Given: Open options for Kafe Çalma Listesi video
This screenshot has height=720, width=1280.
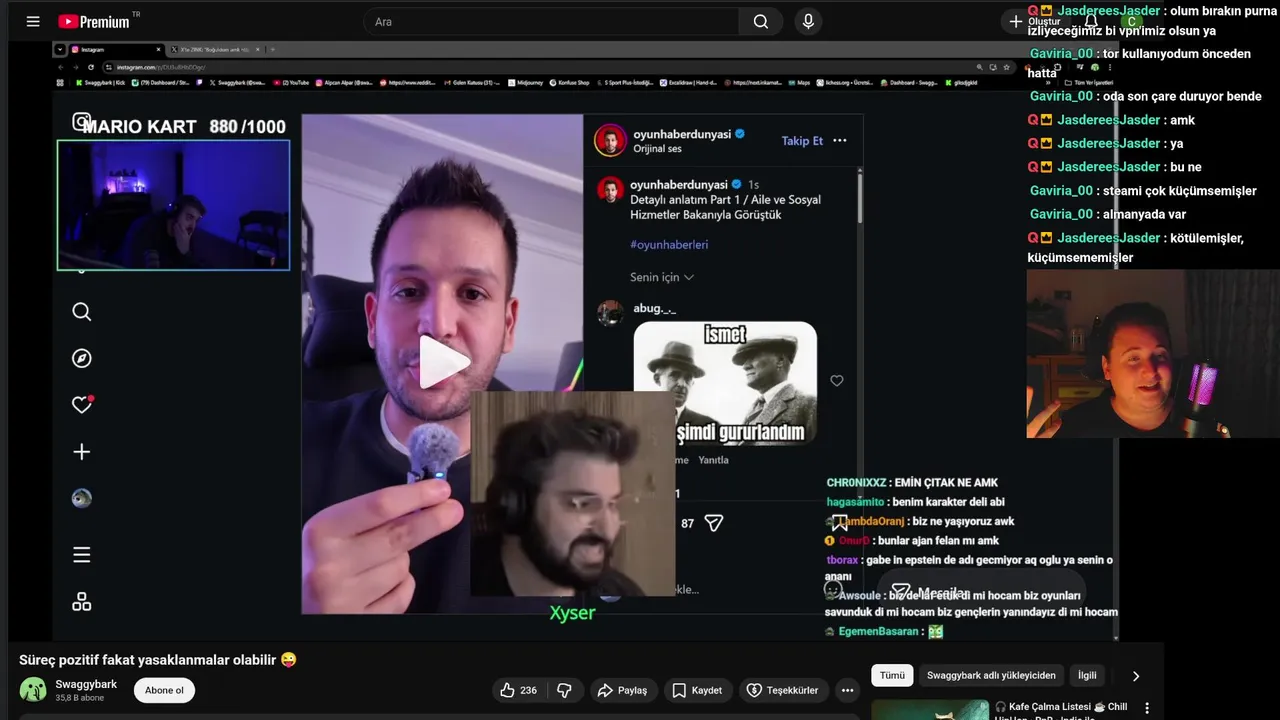Looking at the screenshot, I should [x=1147, y=708].
